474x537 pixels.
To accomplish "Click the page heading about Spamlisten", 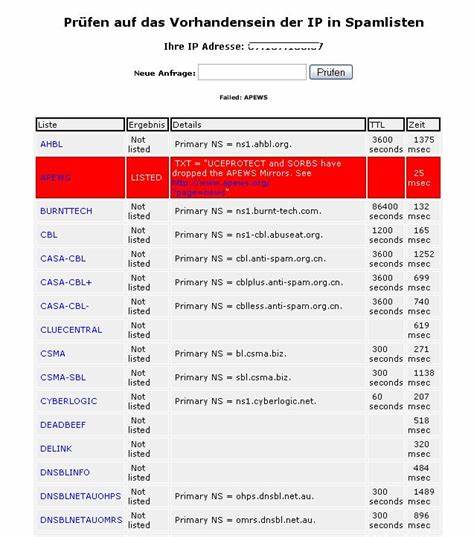I will coord(244,23).
